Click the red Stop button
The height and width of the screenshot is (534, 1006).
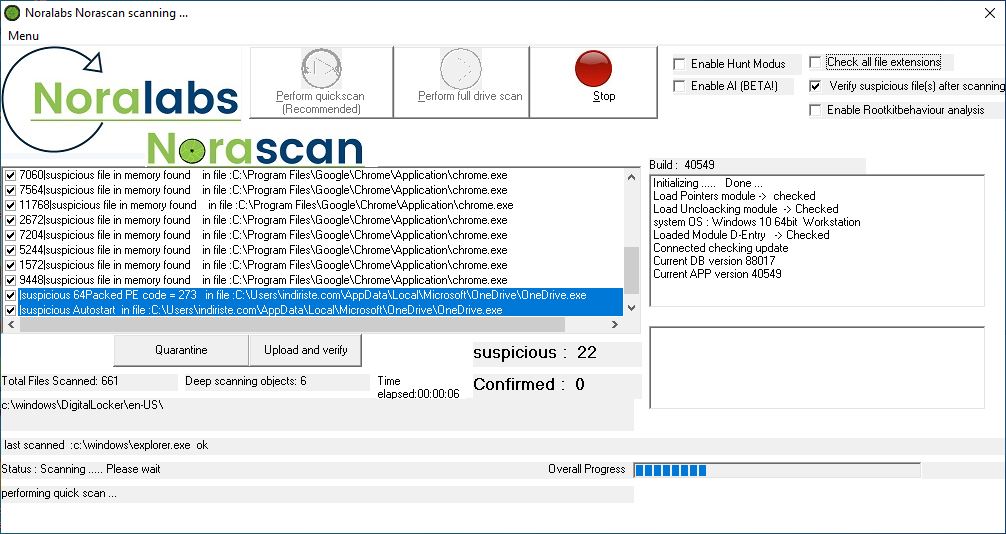pos(593,82)
